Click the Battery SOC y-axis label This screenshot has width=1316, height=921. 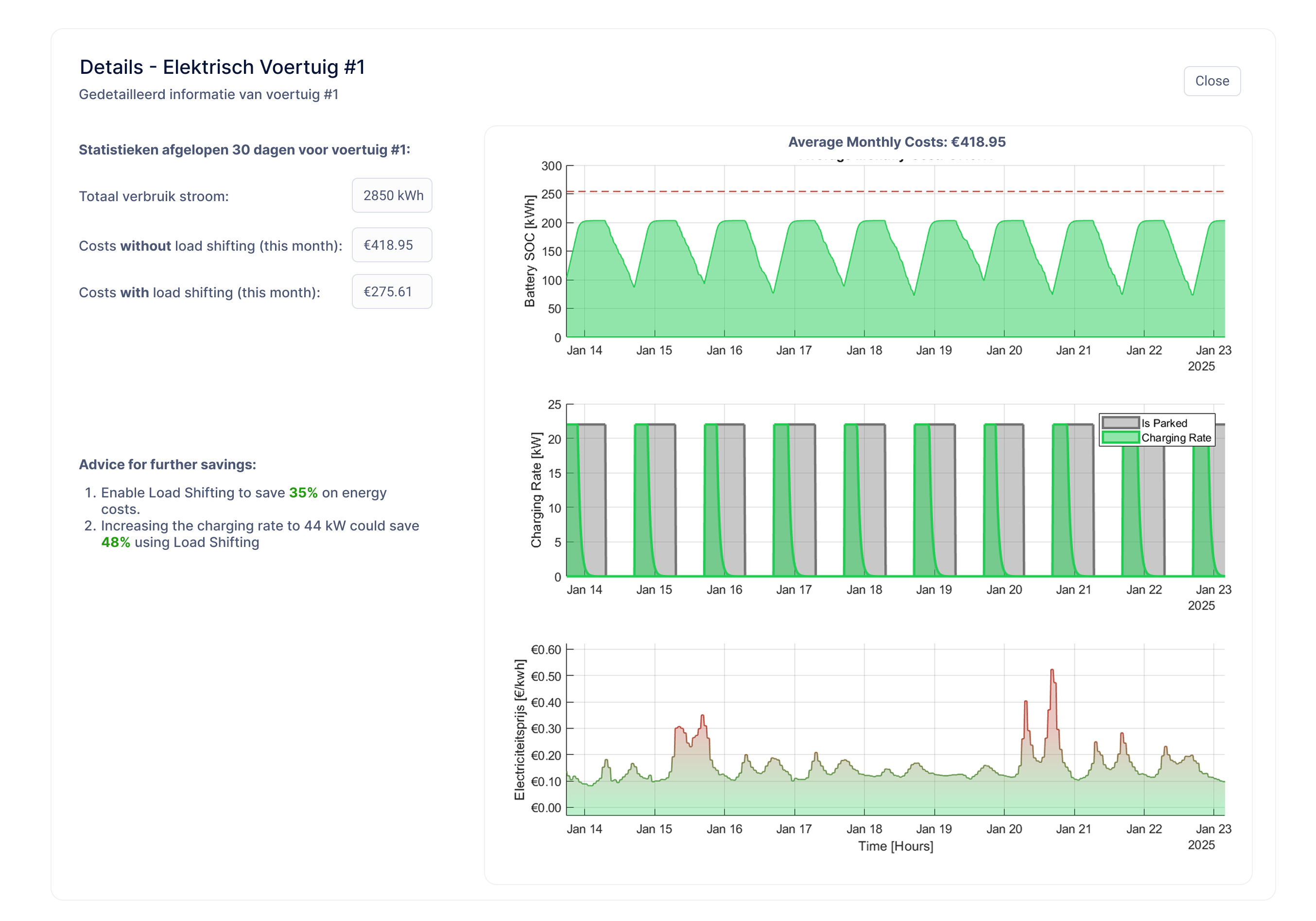pos(530,251)
